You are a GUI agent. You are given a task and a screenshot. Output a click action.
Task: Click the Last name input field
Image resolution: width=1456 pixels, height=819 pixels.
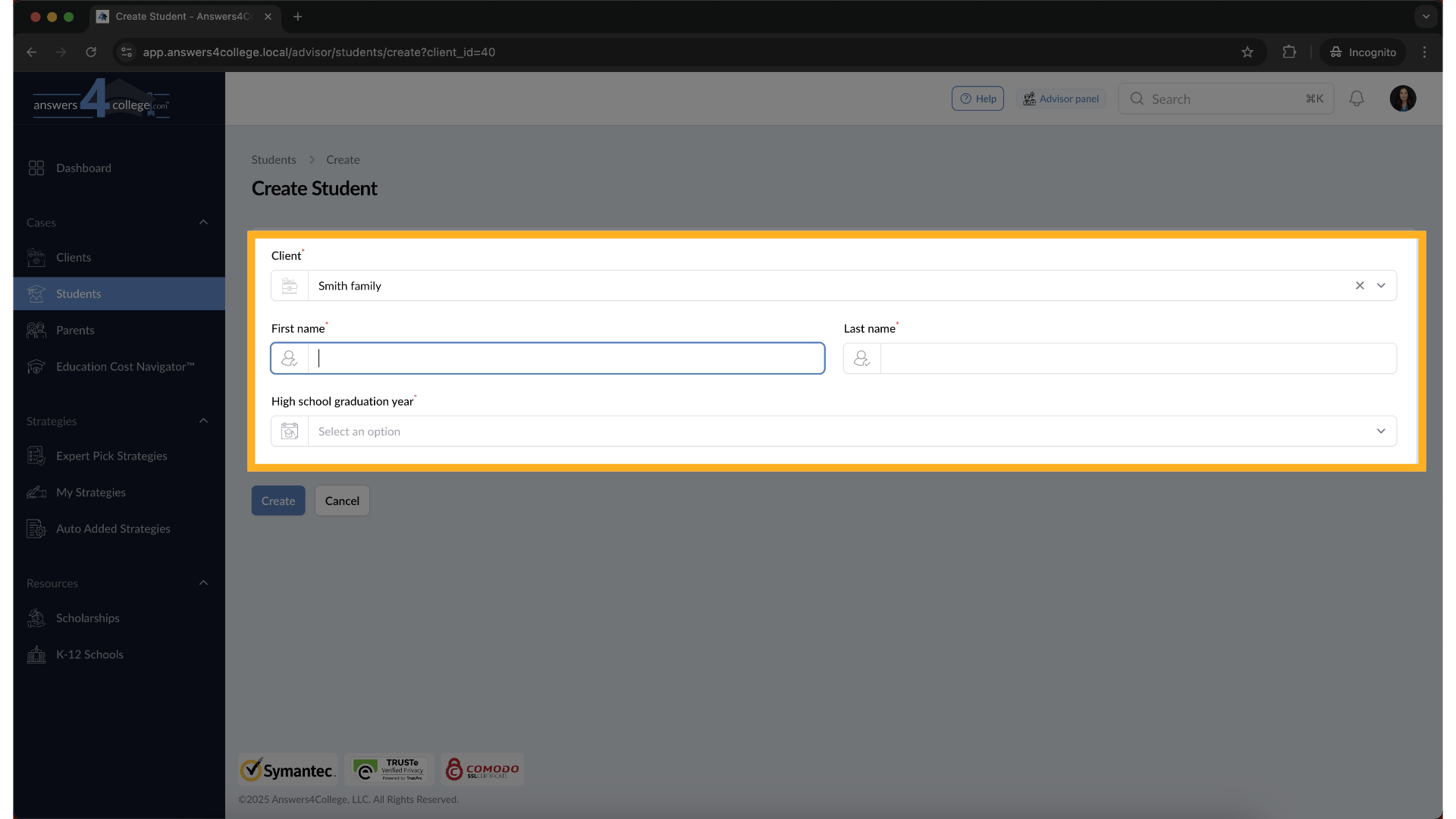coord(1137,359)
